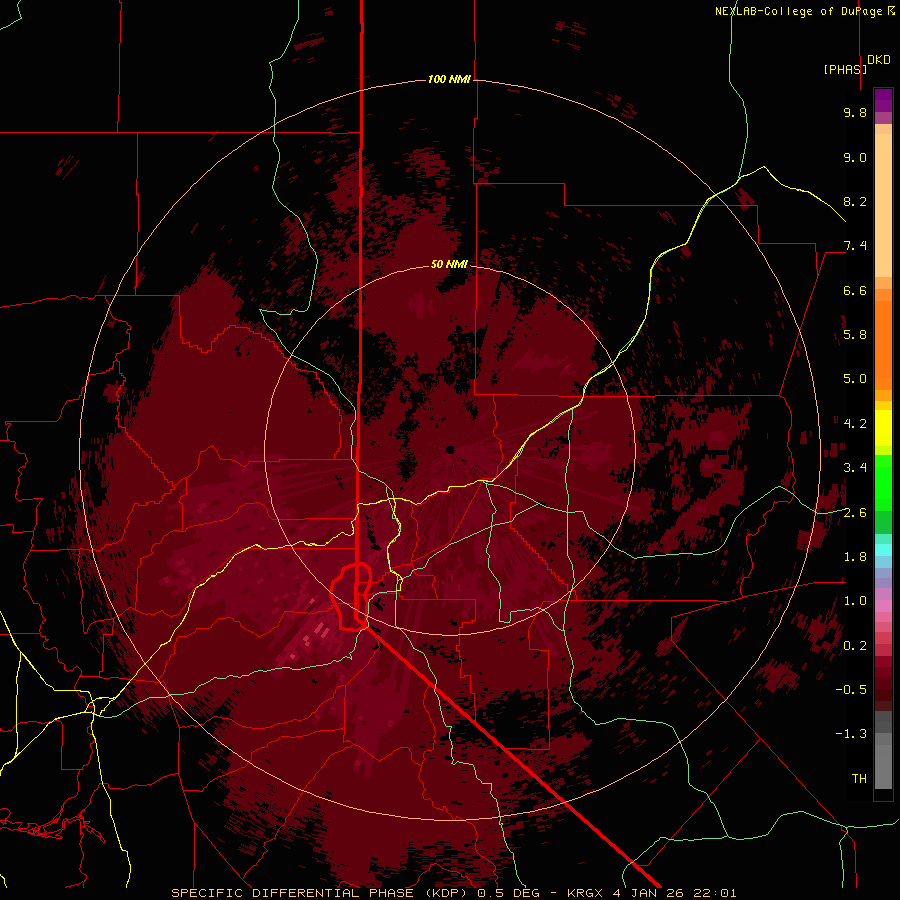Screen dimensions: 900x900
Task: Click the -1.3 scale value
Action: tap(851, 734)
